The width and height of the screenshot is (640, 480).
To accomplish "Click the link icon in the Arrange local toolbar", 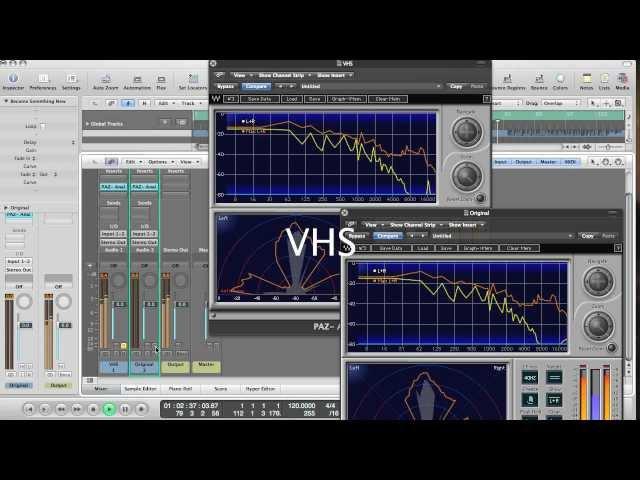I will (x=111, y=103).
